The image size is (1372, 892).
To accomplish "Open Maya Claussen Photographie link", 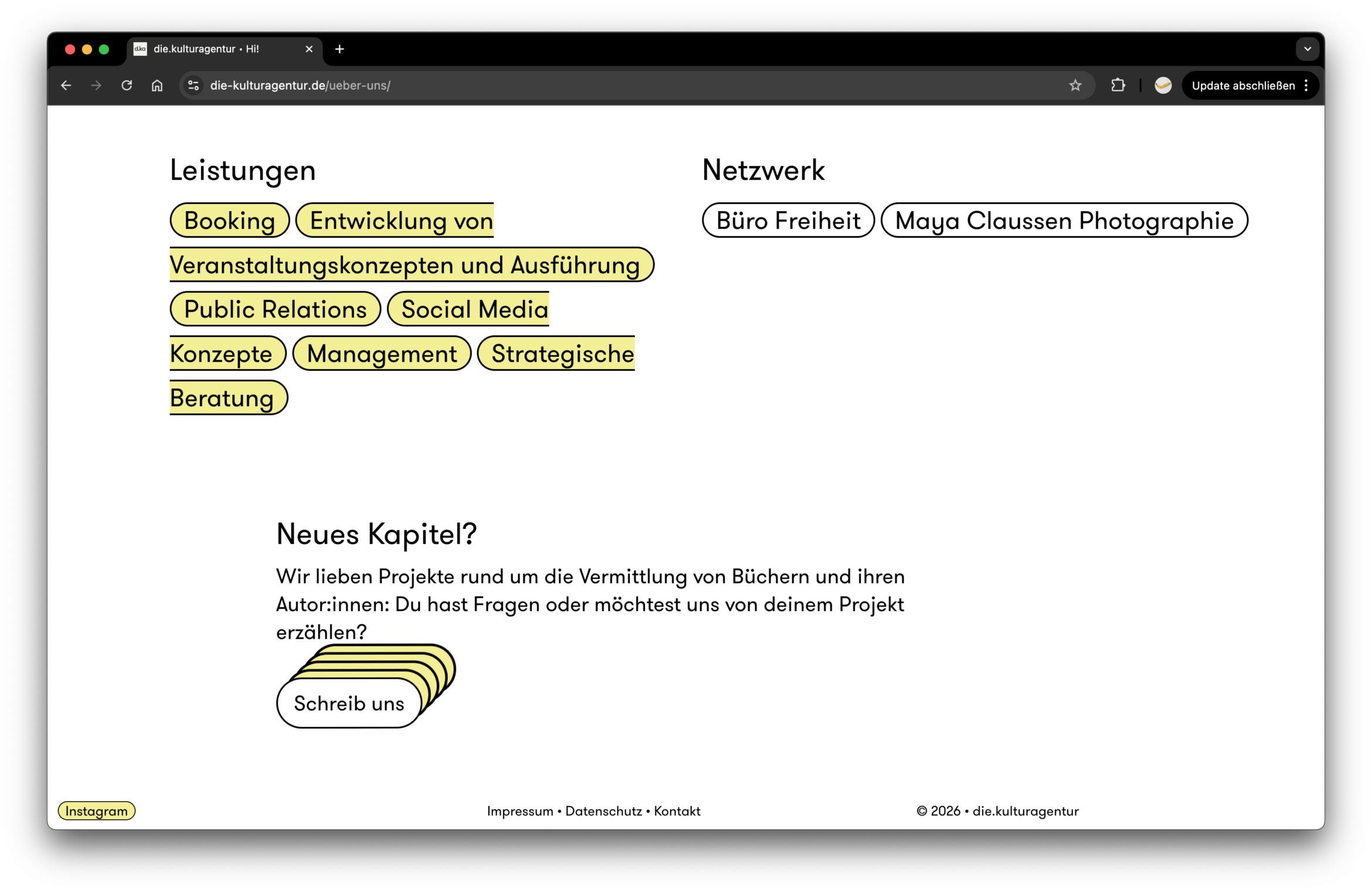I will [x=1064, y=221].
